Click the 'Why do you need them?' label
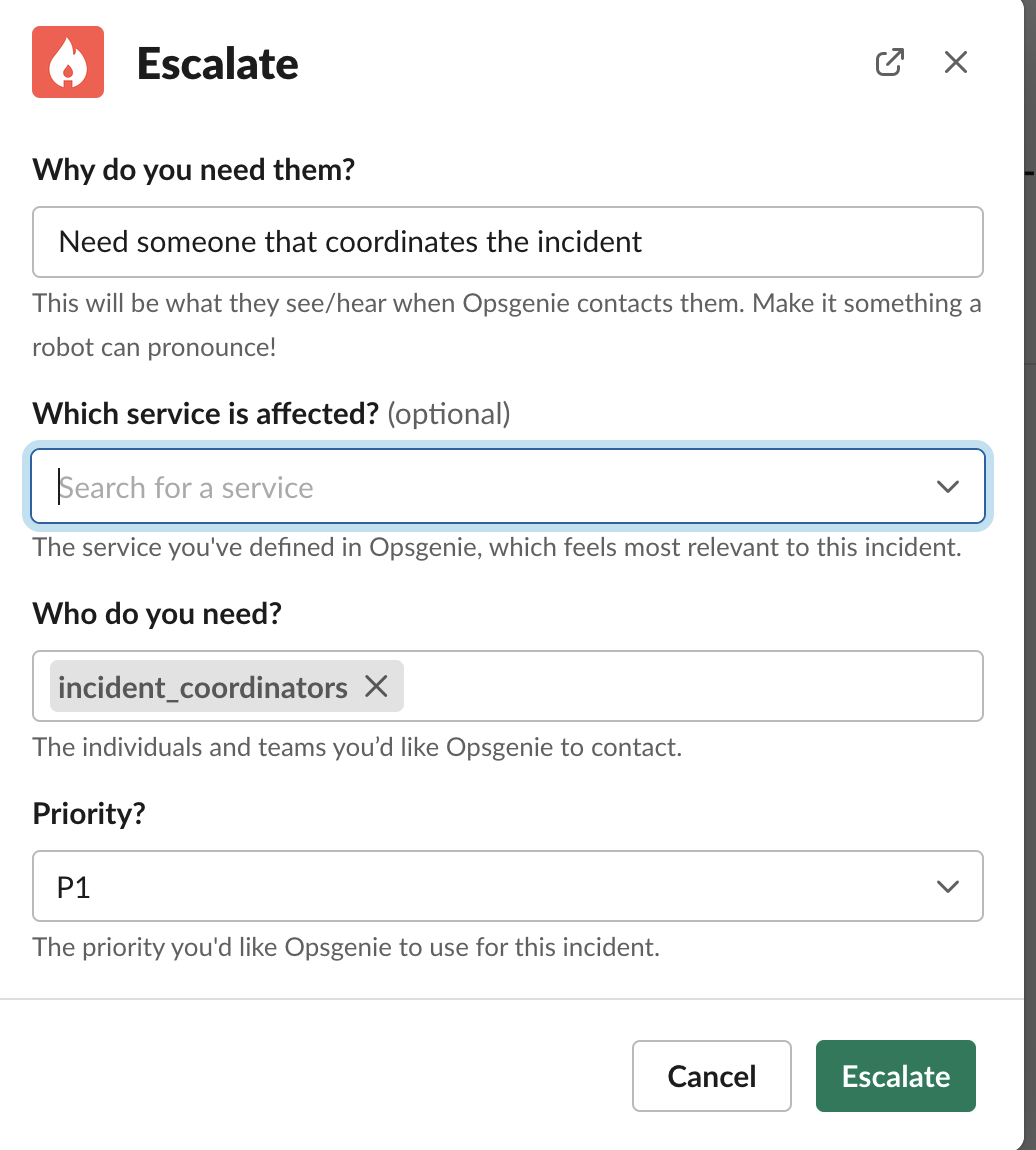 (192, 170)
